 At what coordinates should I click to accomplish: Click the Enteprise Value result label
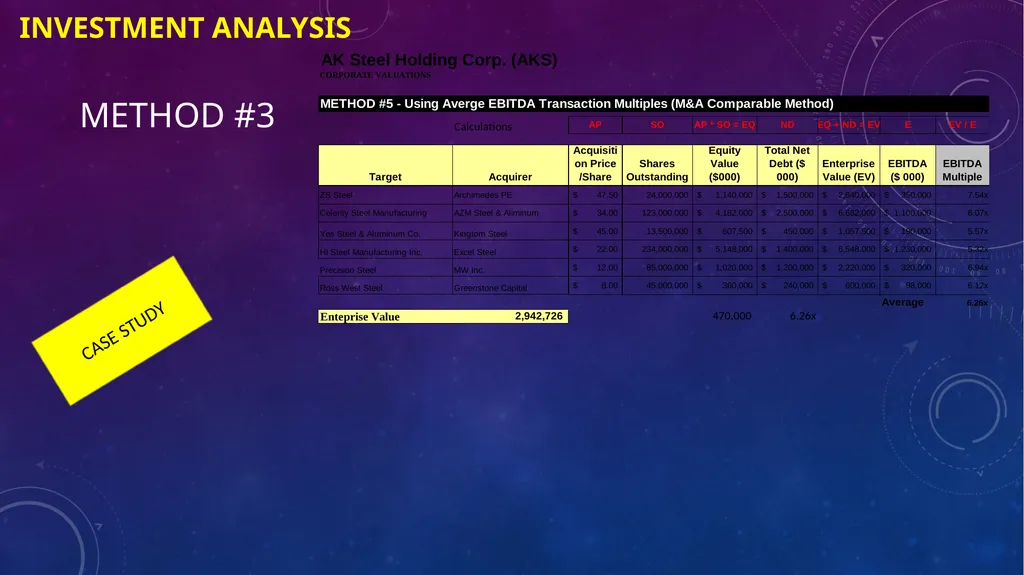pos(360,317)
